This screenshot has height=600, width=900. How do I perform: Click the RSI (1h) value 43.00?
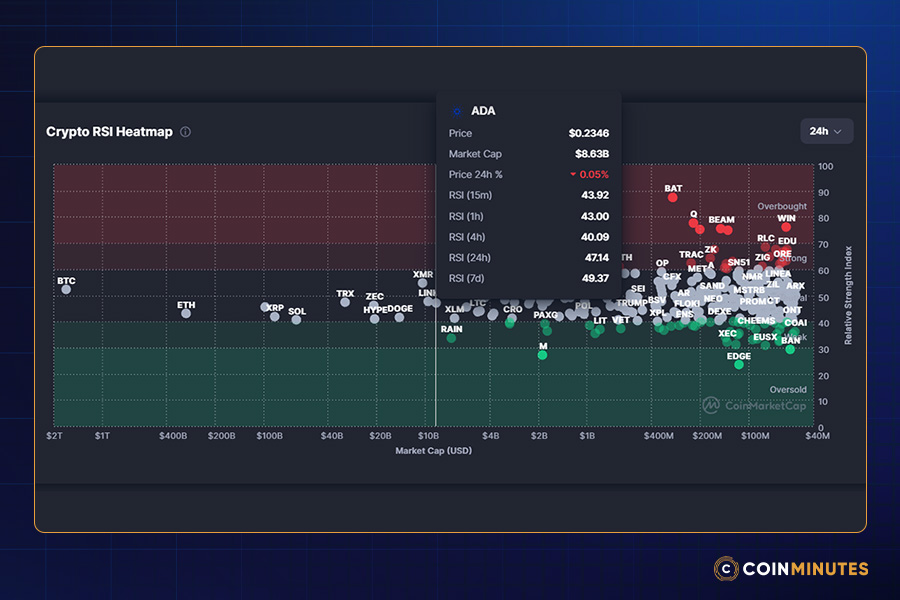click(595, 216)
